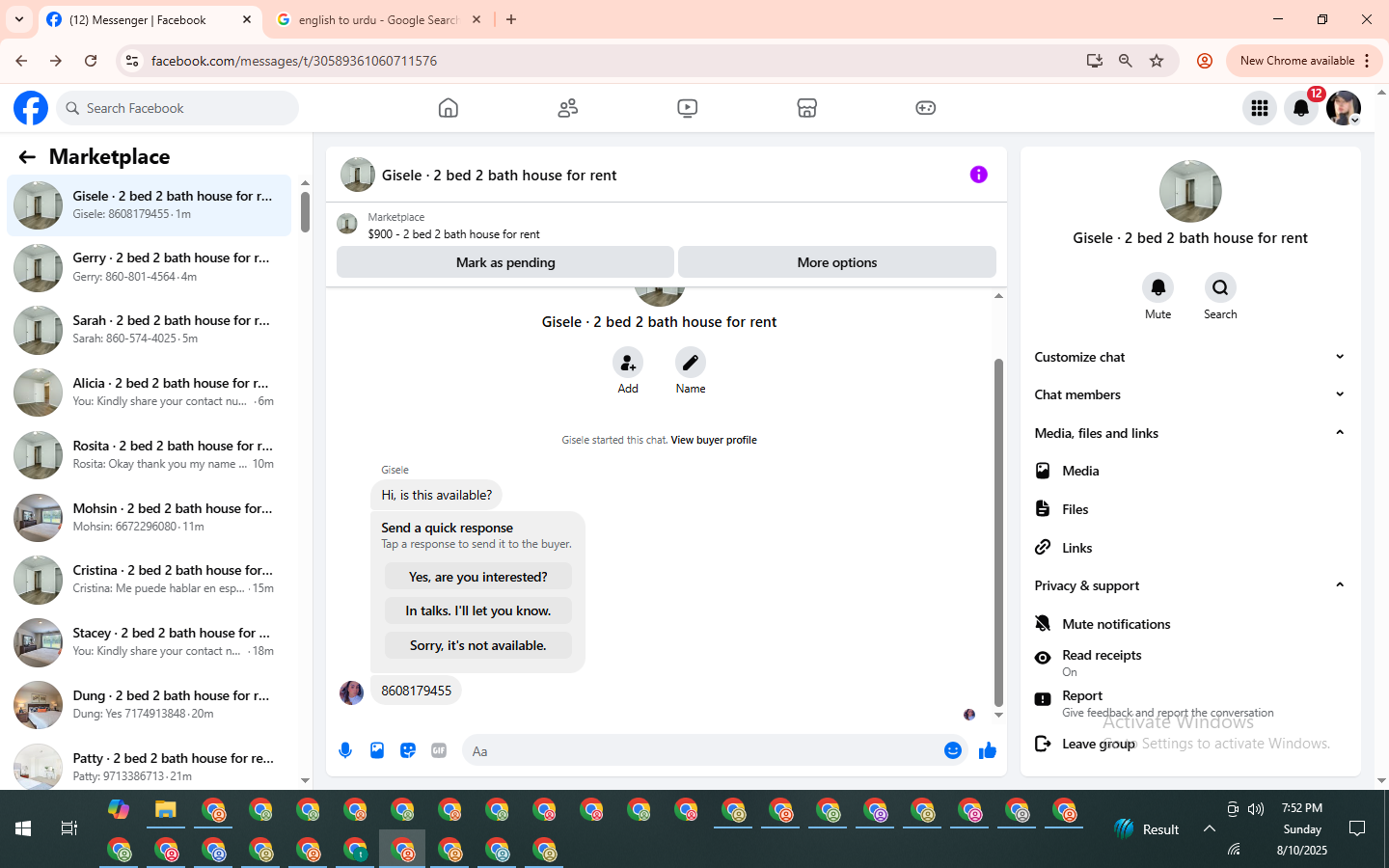Open Alicia conversation in the list
This screenshot has width=1389, height=868.
150,393
